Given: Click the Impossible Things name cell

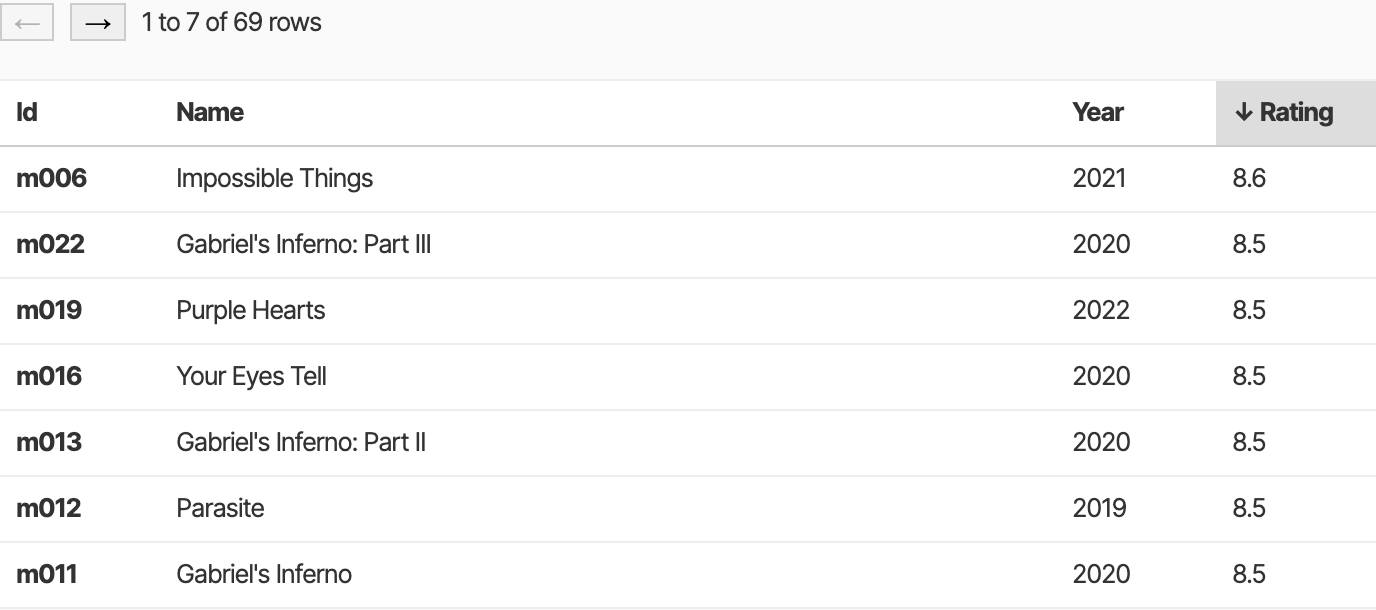Looking at the screenshot, I should click(274, 178).
